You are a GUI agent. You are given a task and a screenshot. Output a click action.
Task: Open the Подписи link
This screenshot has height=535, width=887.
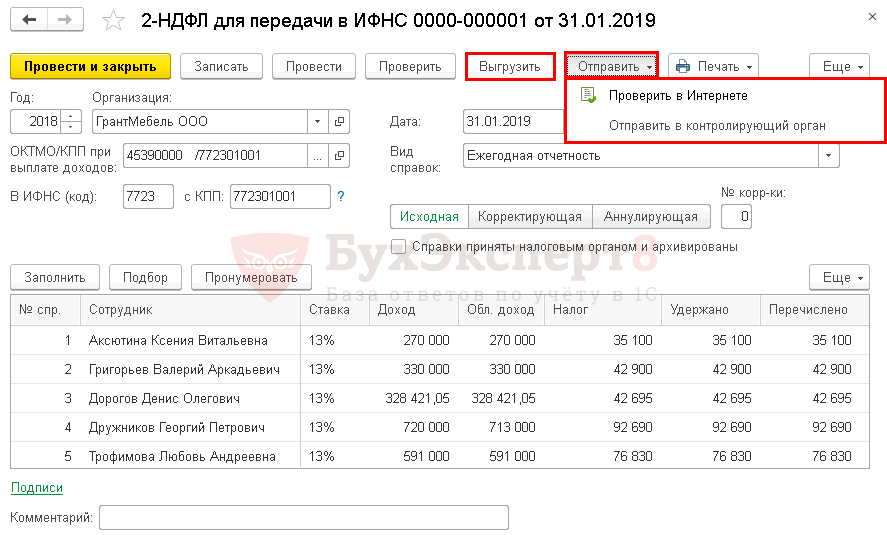(x=37, y=487)
